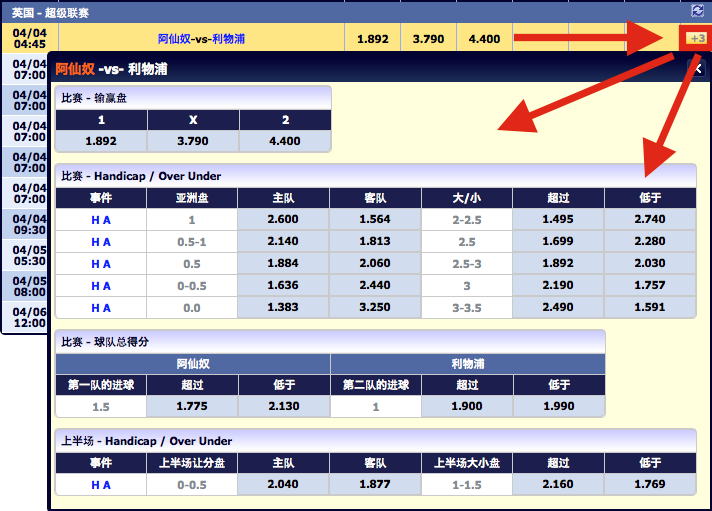Select away handicap odds 1.564
Viewport: 712px width, 511px height.
[375, 219]
